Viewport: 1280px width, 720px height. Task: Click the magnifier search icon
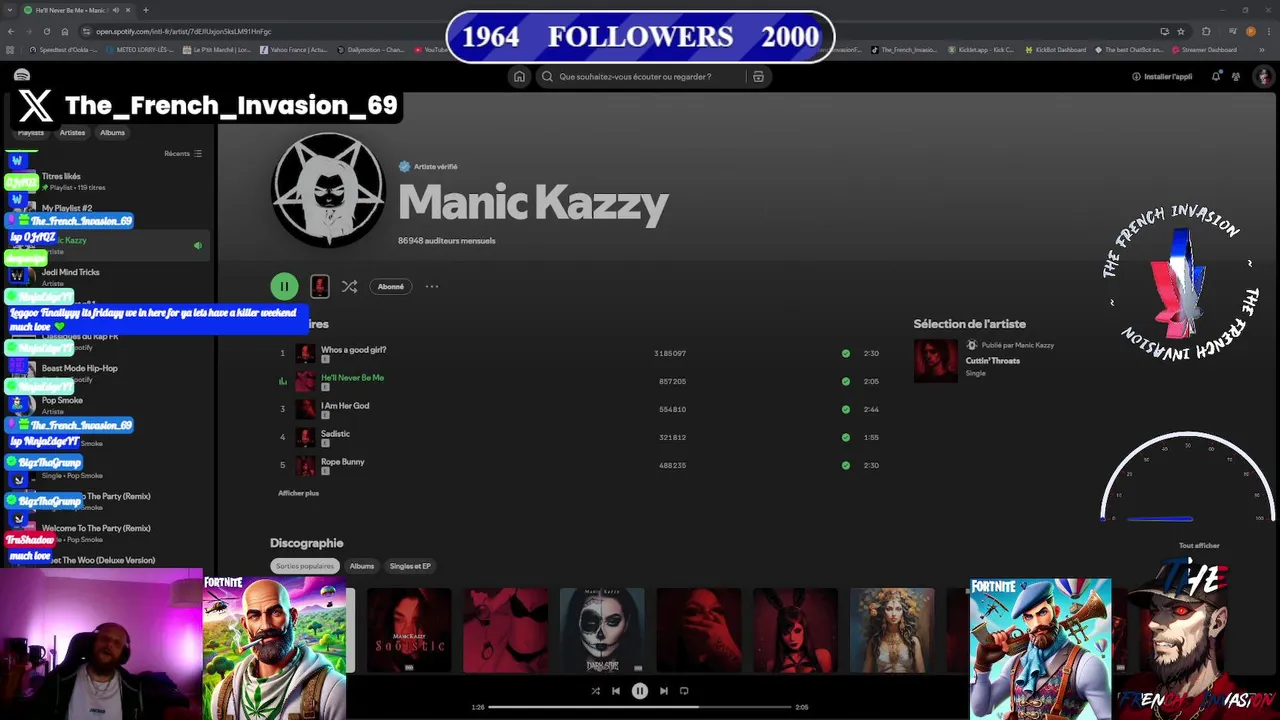click(547, 77)
